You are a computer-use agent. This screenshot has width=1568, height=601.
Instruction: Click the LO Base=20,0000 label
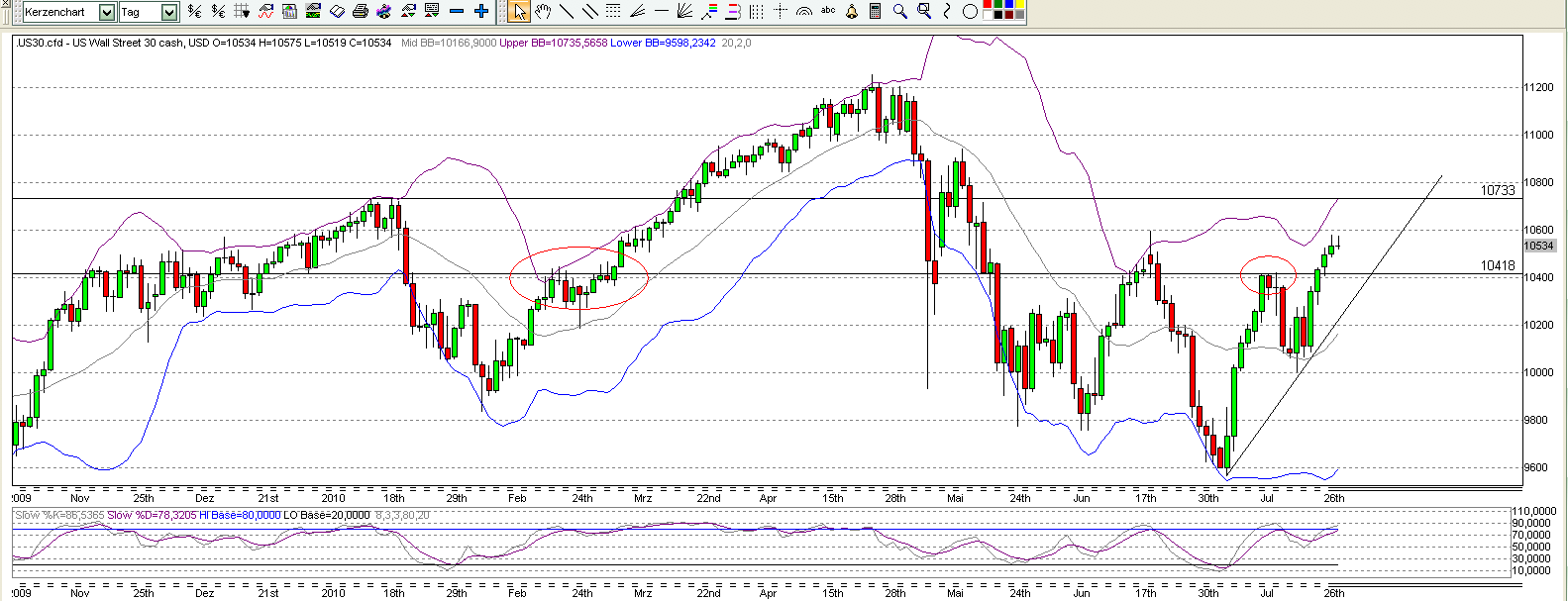[327, 515]
